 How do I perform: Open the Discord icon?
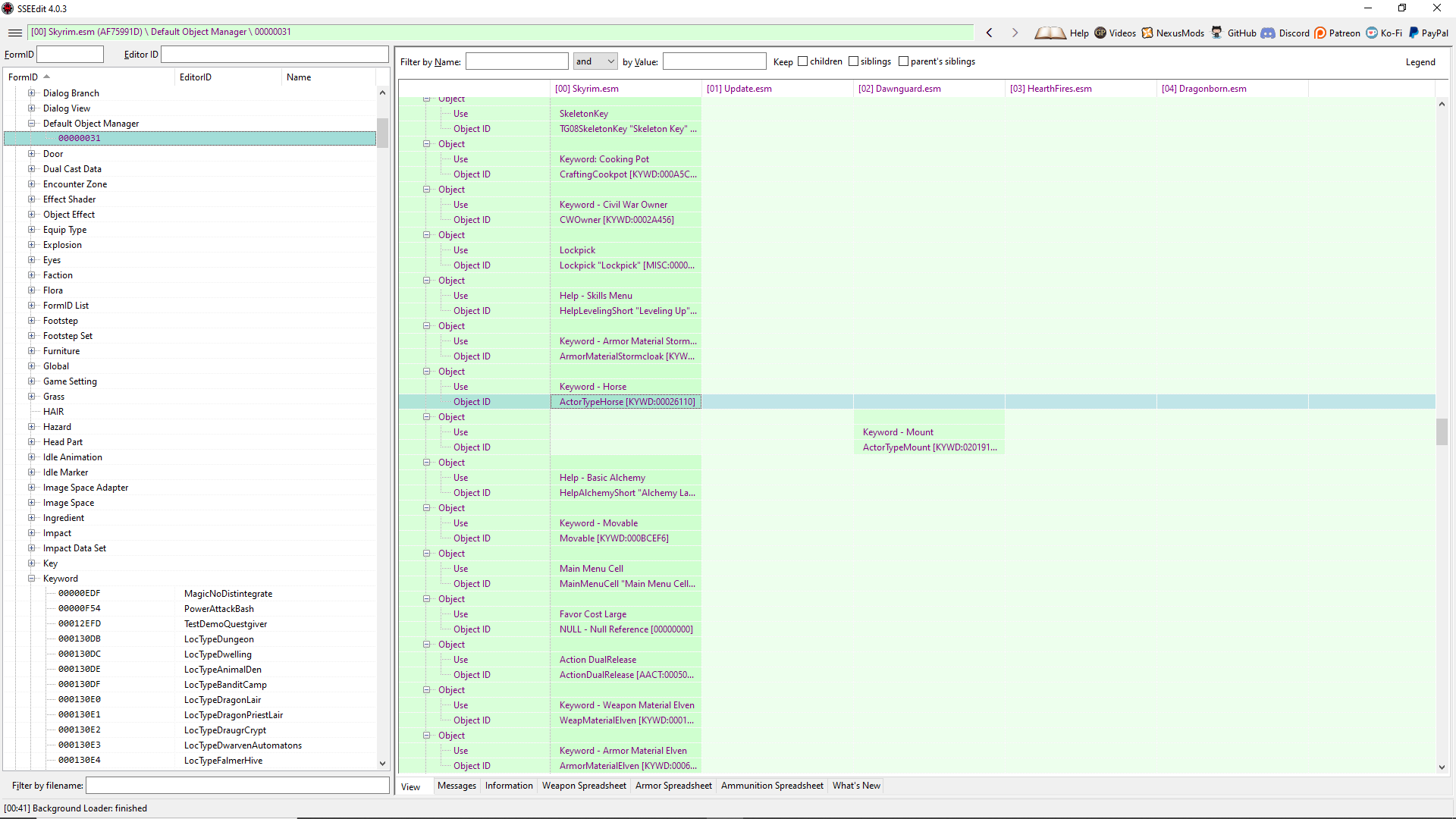pyautogui.click(x=1268, y=33)
